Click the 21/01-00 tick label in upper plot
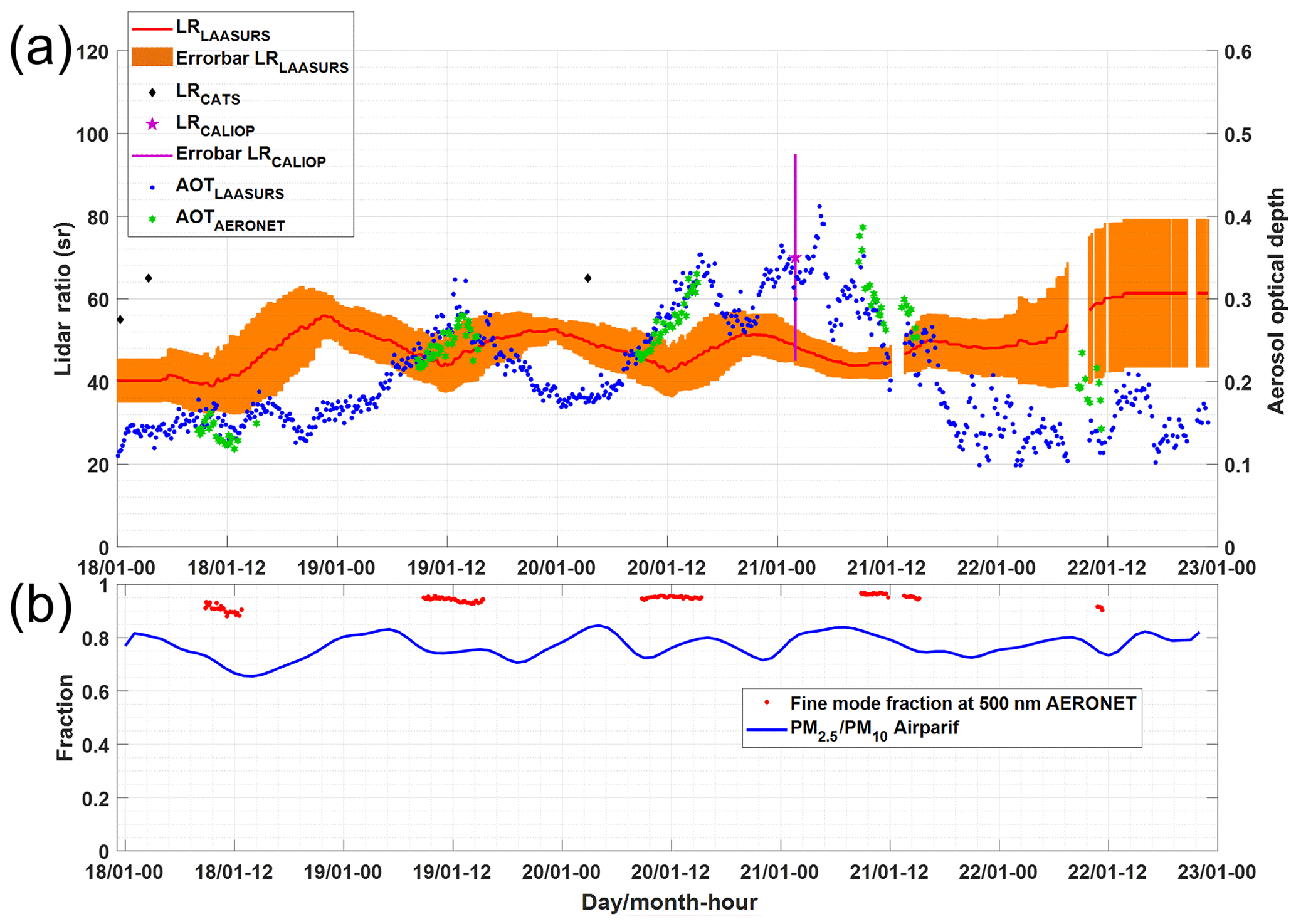Image resolution: width=1296 pixels, height=924 pixels. coord(777,568)
